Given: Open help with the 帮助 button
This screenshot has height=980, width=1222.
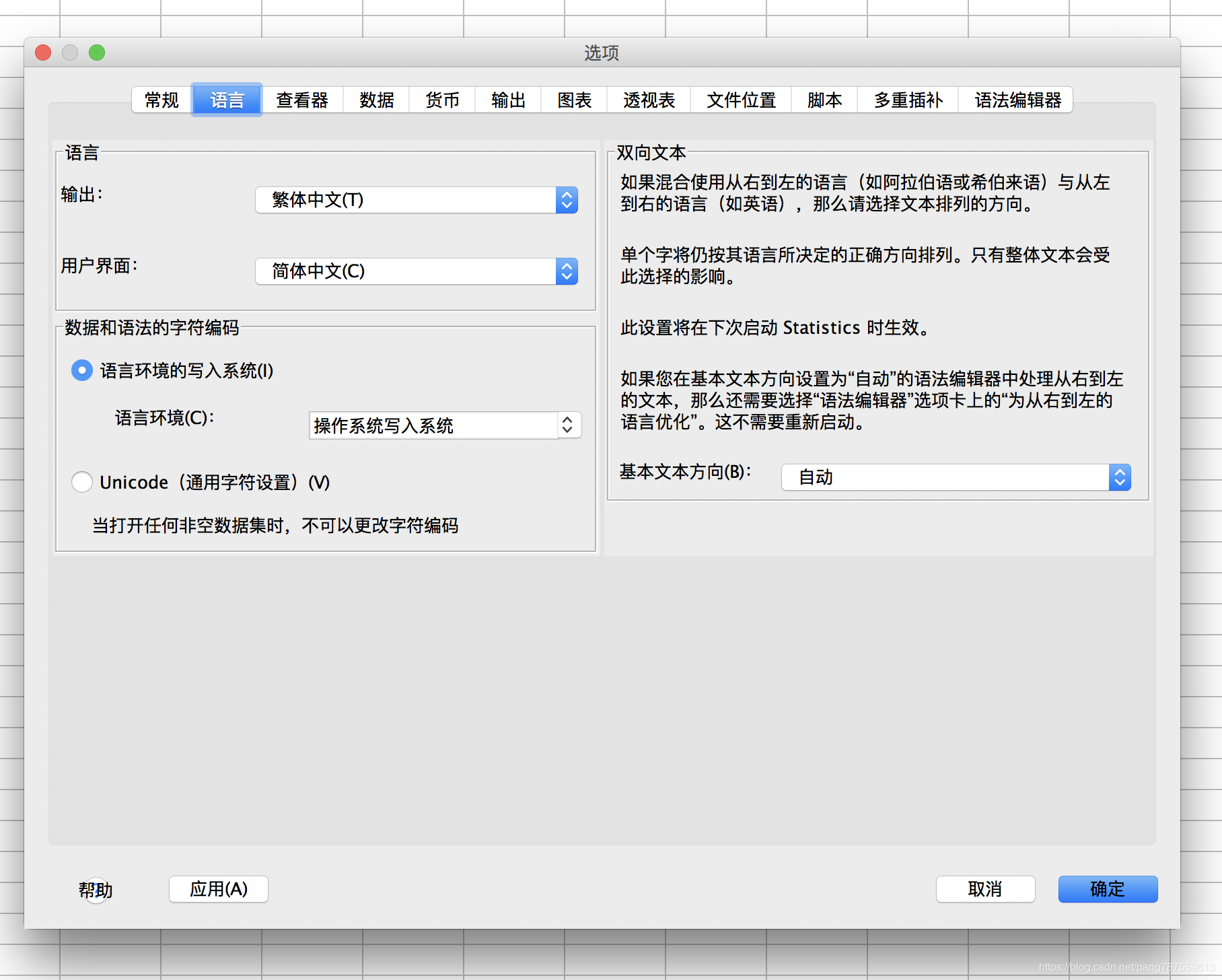Looking at the screenshot, I should [96, 890].
